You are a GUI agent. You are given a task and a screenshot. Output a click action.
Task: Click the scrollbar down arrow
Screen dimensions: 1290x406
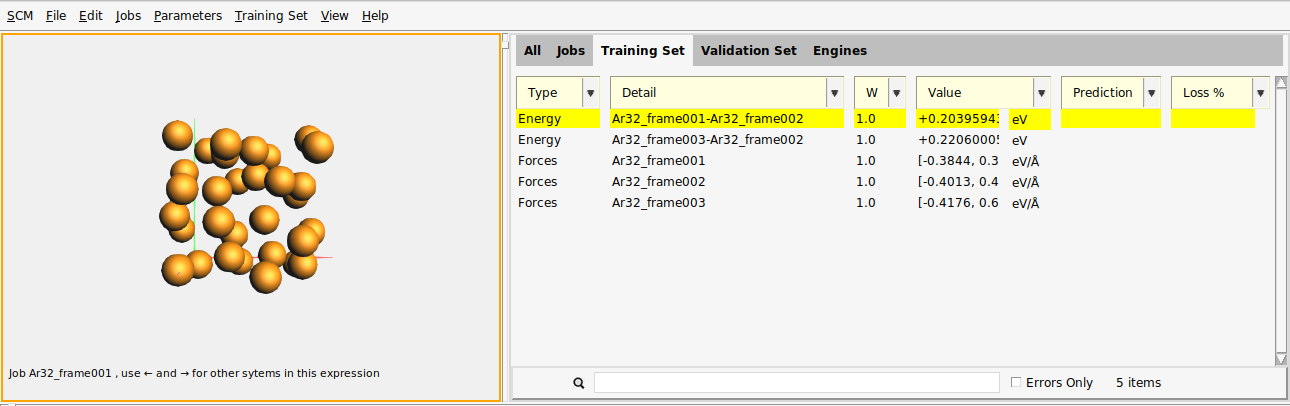click(x=1281, y=359)
